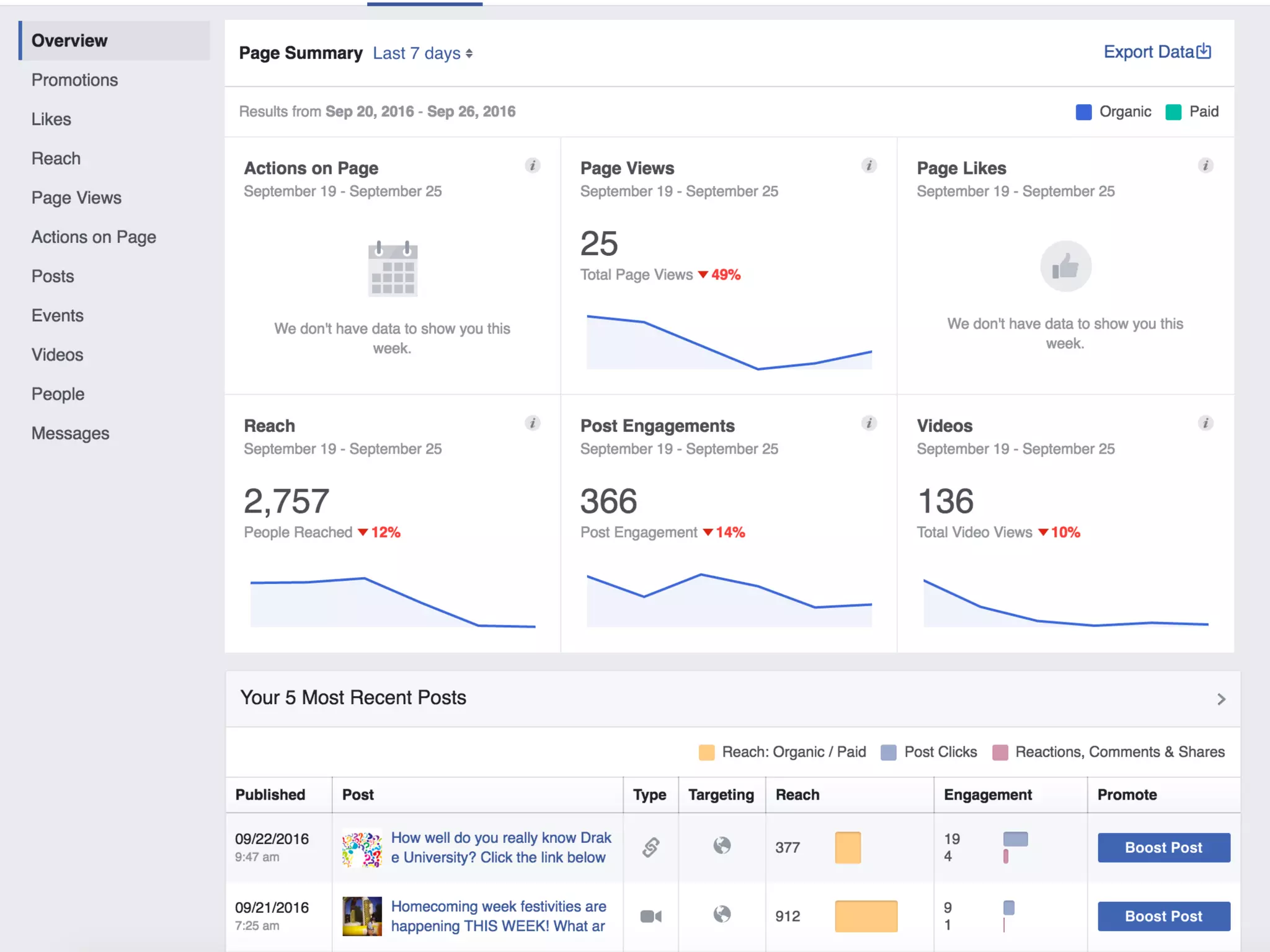Click the globe targeting icon on the 09/22 post
1270x952 pixels.
[722, 846]
